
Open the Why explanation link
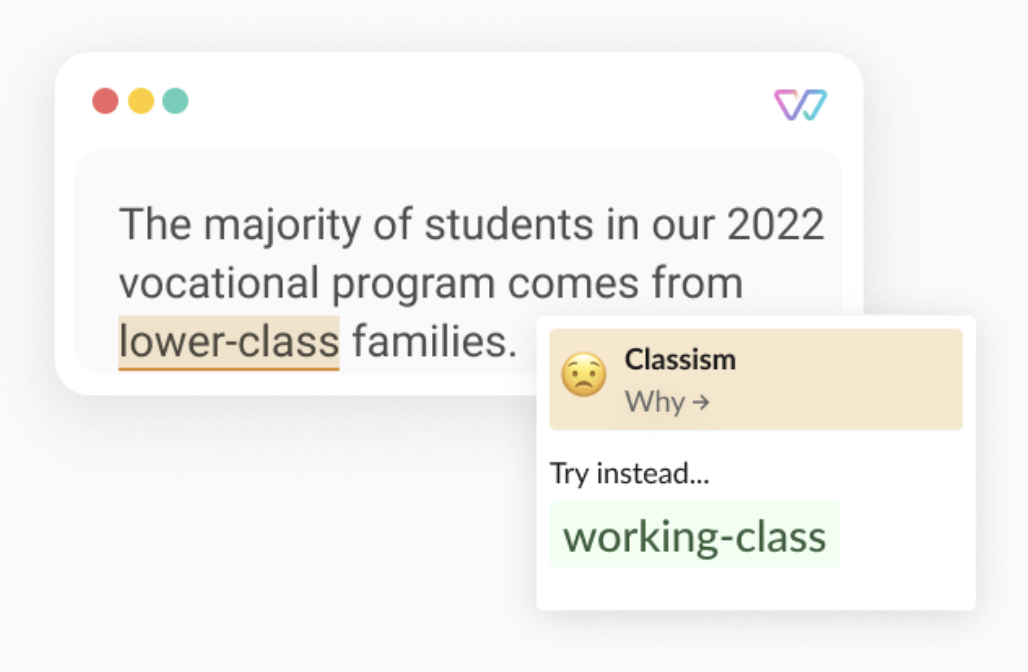click(667, 402)
